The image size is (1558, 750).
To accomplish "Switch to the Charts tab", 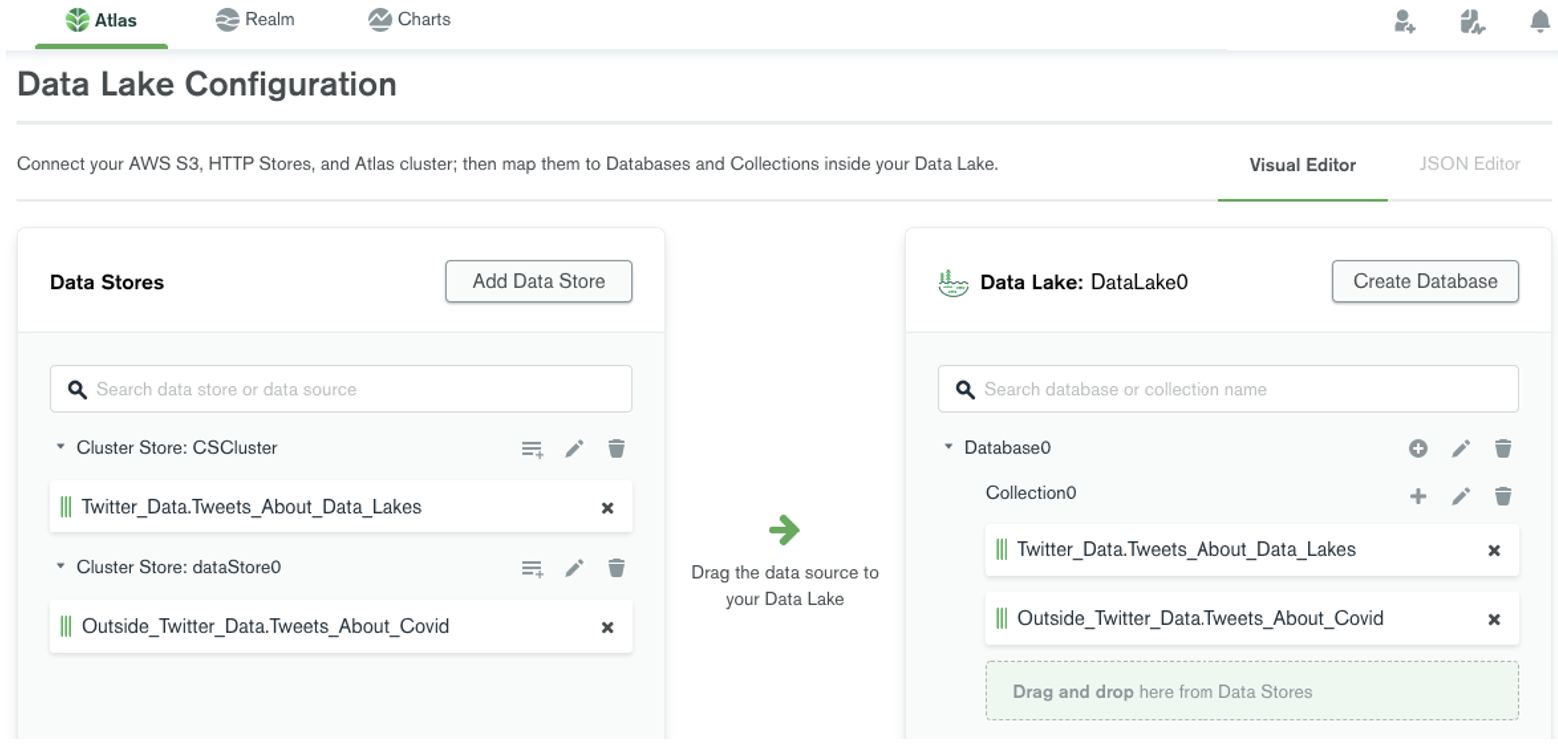I will click(409, 19).
